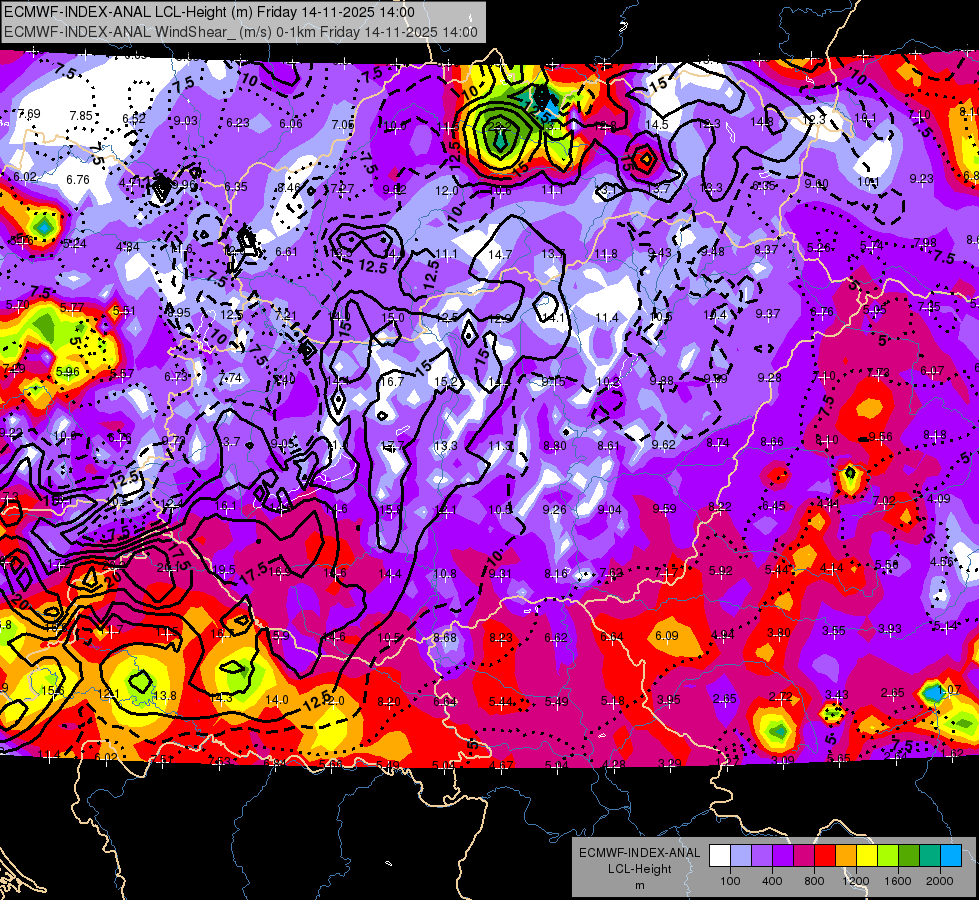The height and width of the screenshot is (900, 979).
Task: Click the 1600 legend tick label
Action: pos(897,881)
